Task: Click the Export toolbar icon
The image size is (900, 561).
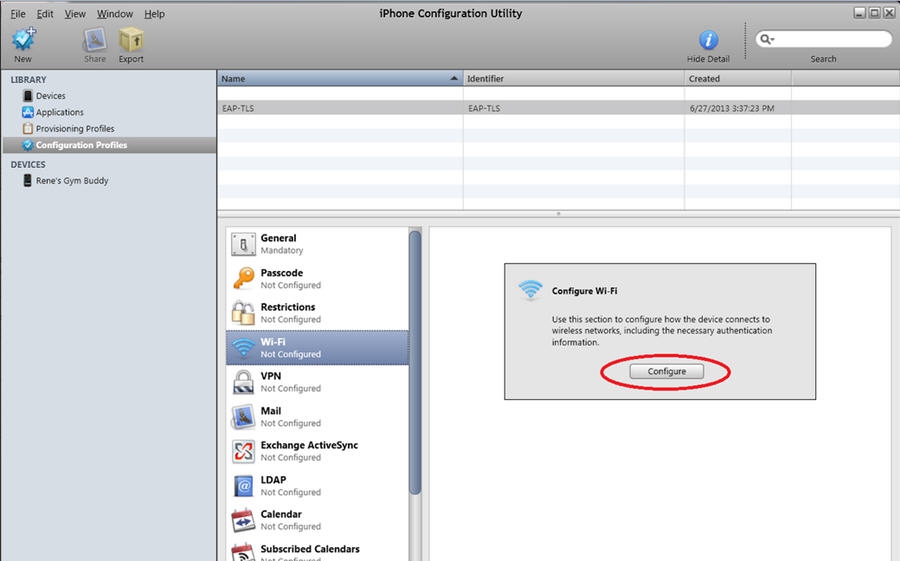Action: click(131, 40)
